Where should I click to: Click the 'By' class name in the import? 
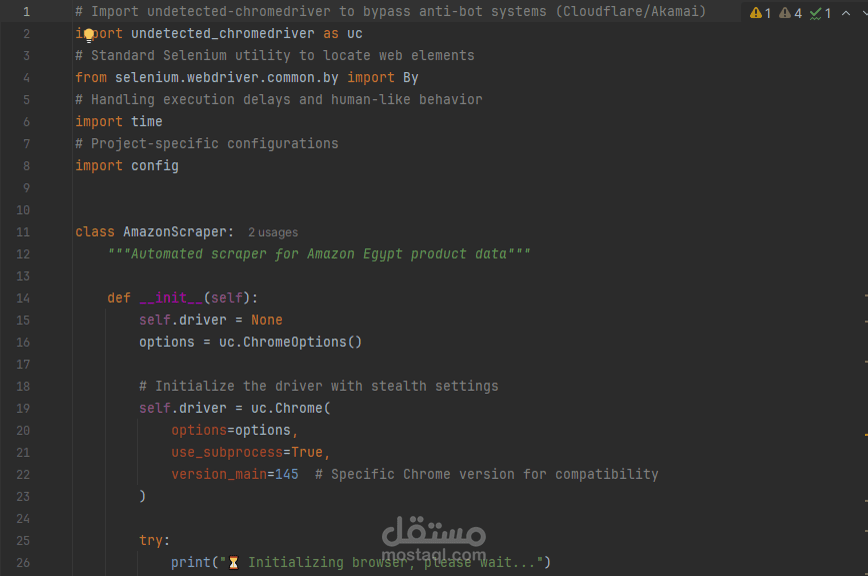point(410,77)
